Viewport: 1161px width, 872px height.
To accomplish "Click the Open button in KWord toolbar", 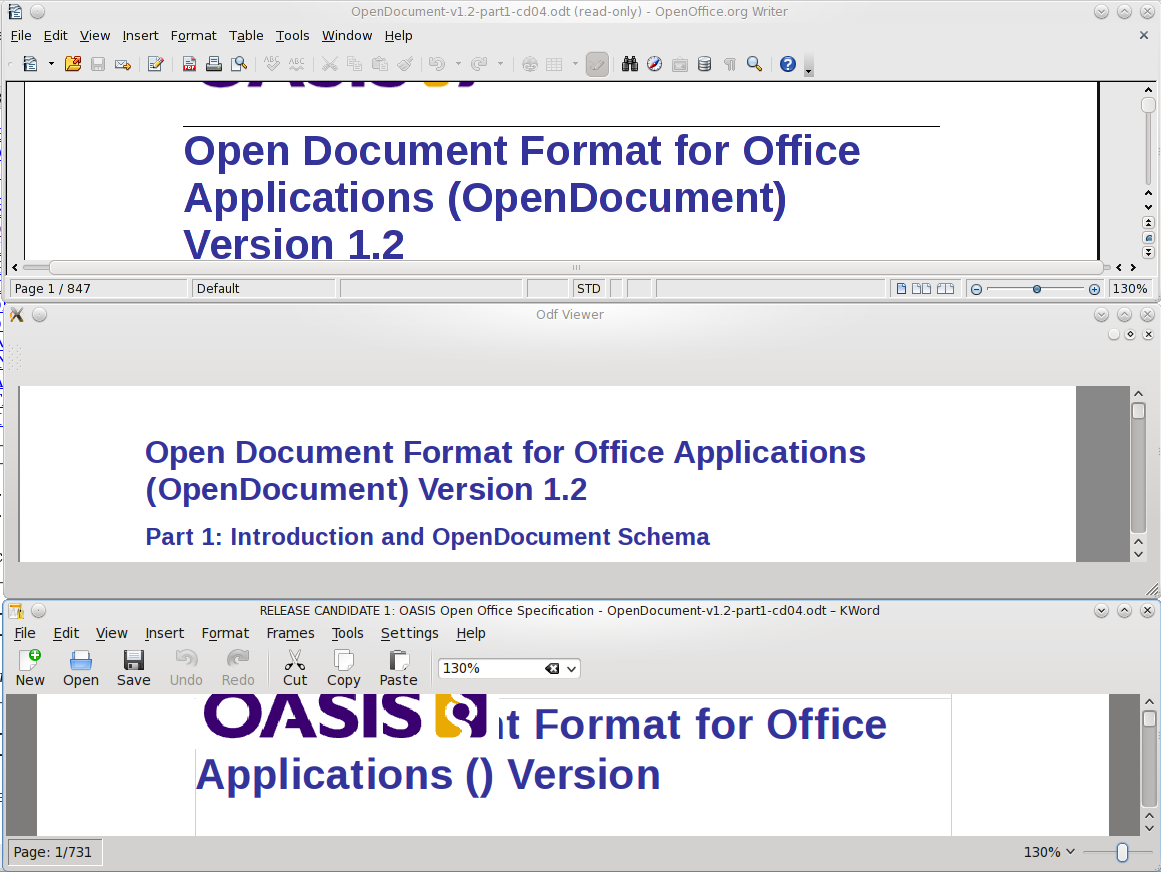I will click(81, 668).
